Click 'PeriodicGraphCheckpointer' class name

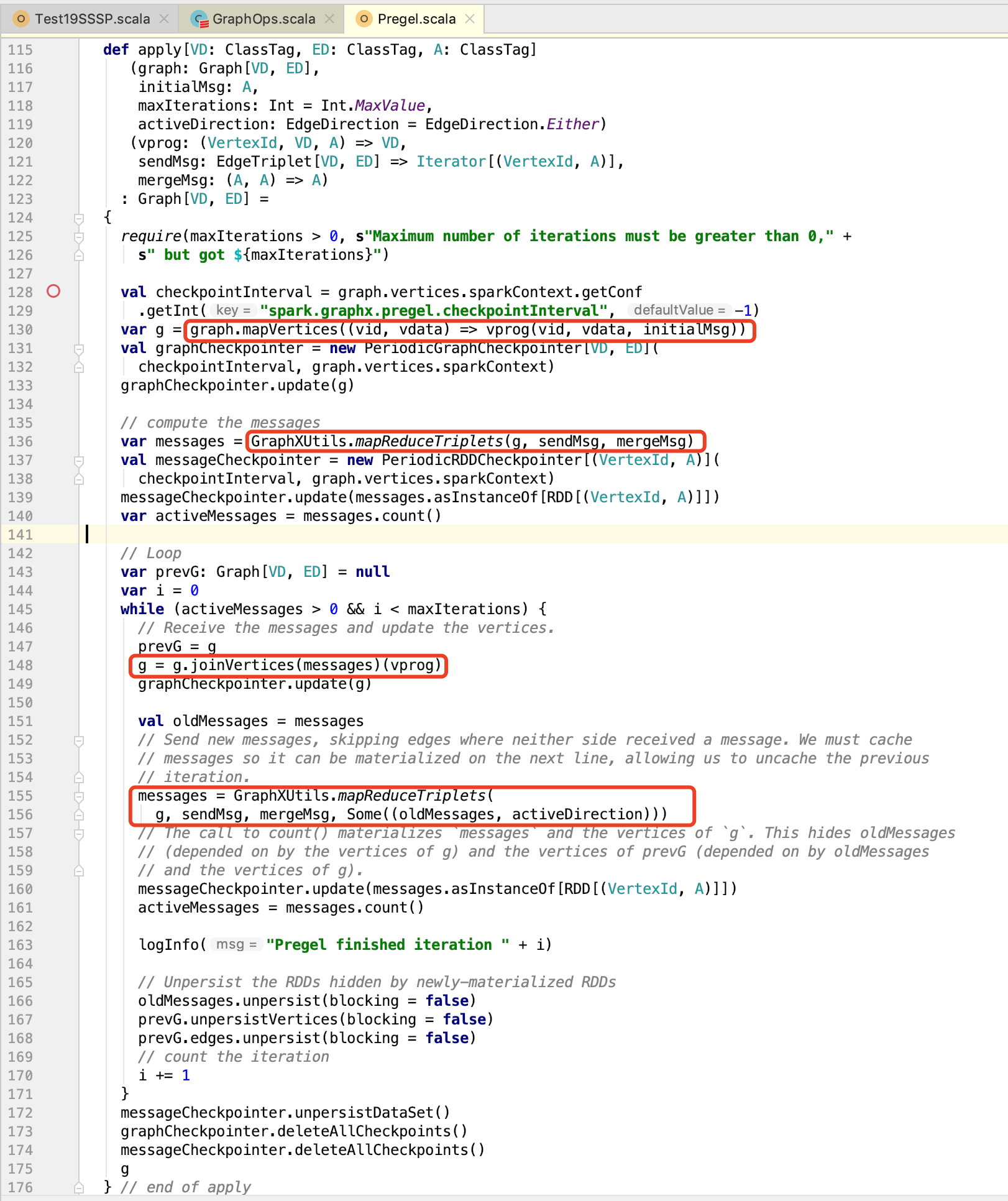coord(473,348)
